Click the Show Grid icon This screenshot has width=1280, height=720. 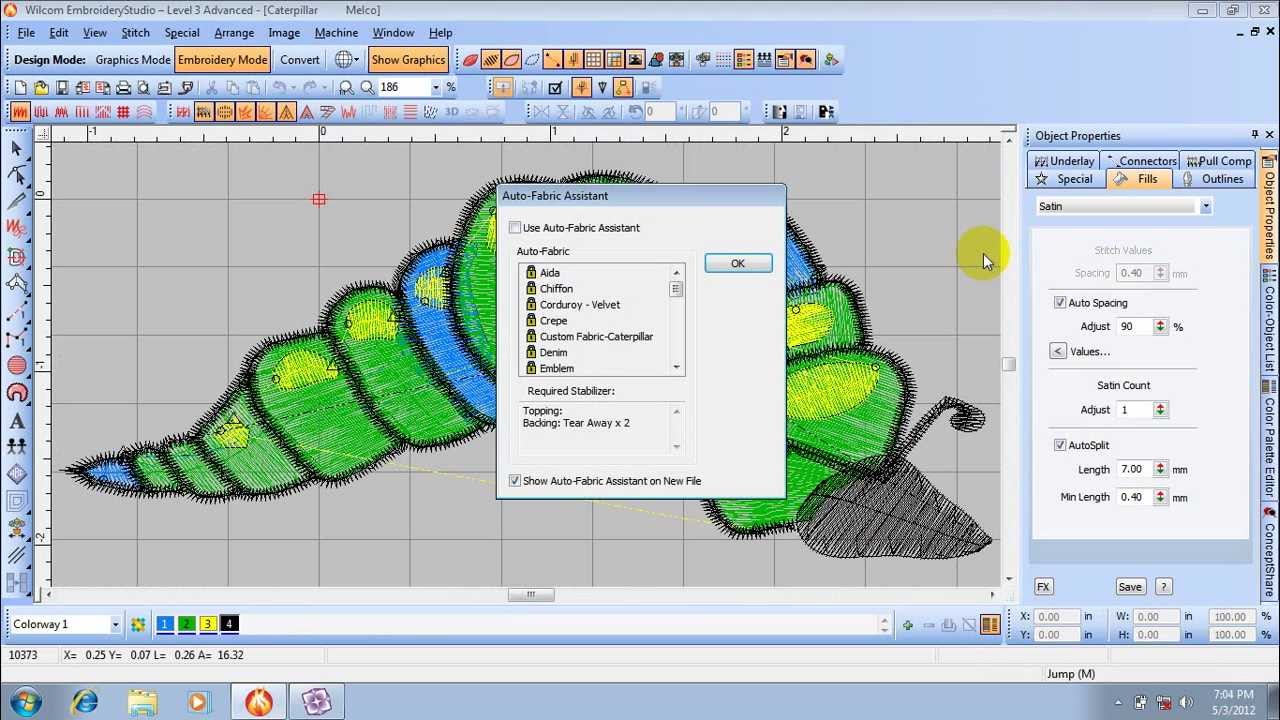(594, 60)
